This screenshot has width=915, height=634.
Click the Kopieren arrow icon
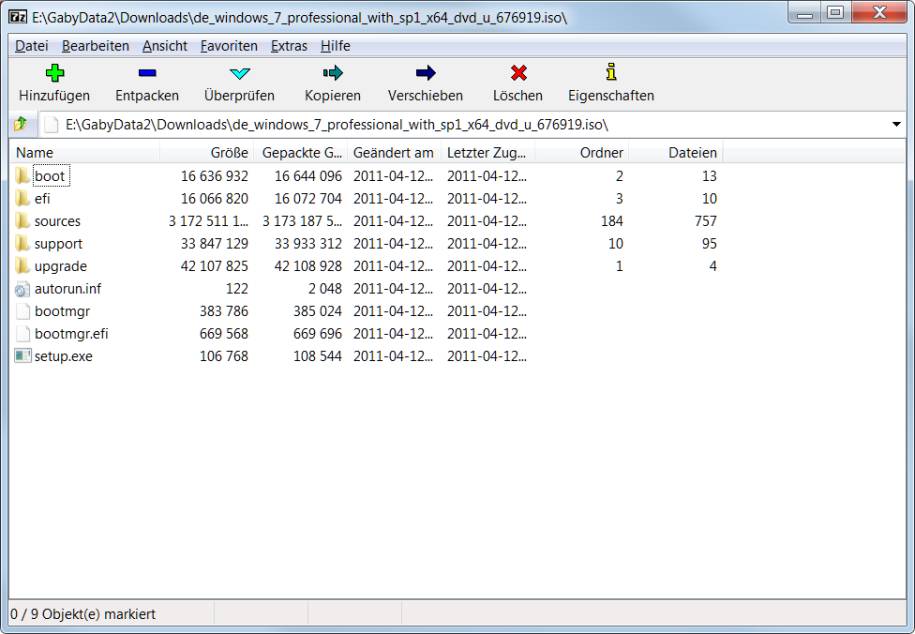point(333,73)
